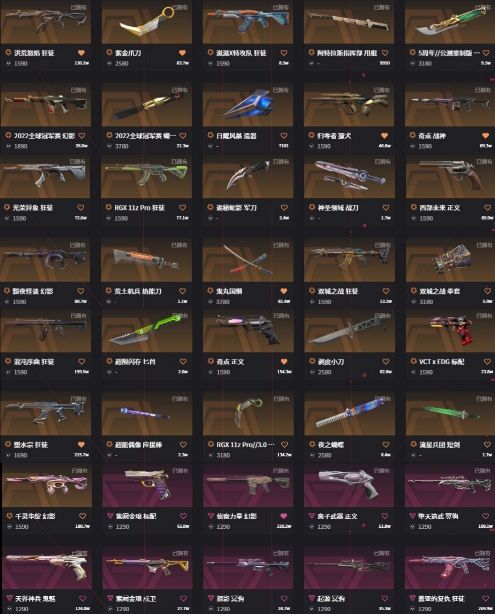495x614 pixels.
Task: Toggle the heart on RGX 11z Pro 狂徒
Action: point(182,208)
